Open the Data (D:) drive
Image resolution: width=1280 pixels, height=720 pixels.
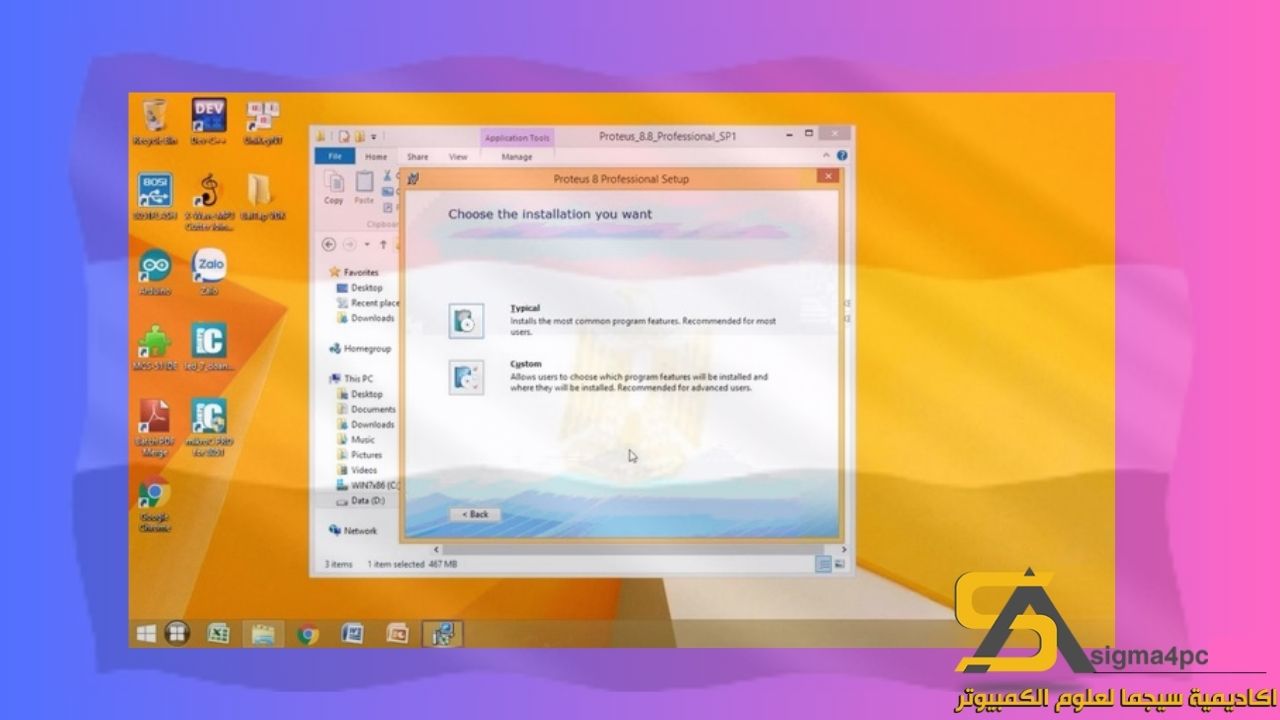coord(362,500)
